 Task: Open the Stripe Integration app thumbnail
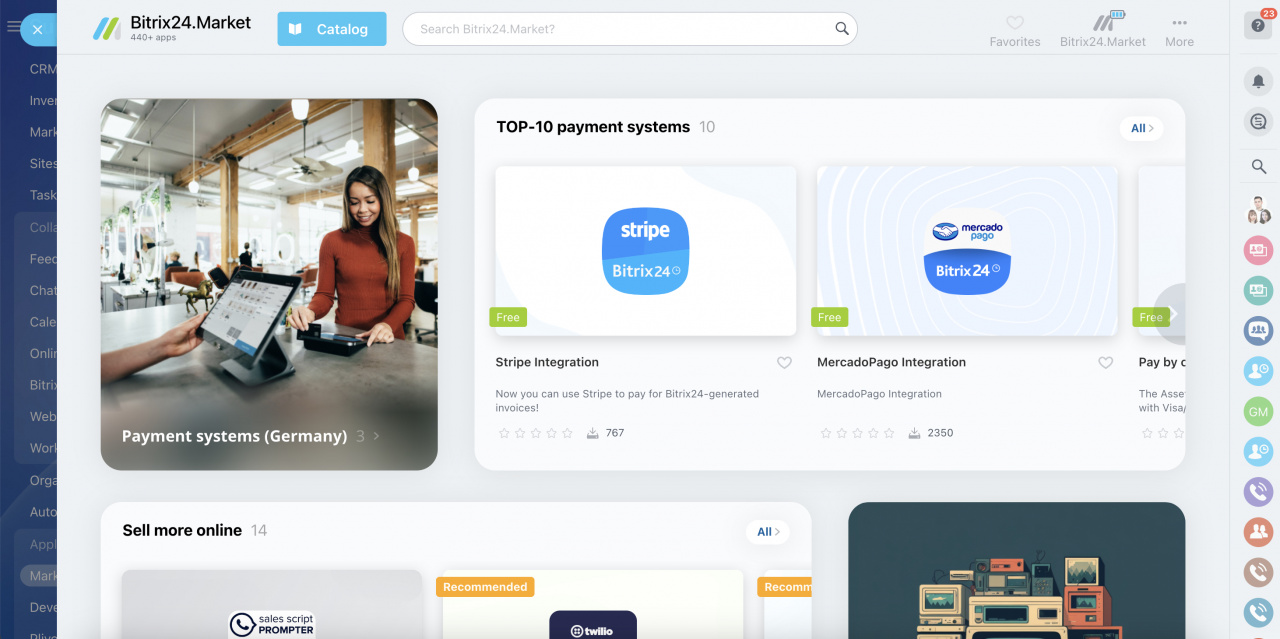[x=646, y=250]
